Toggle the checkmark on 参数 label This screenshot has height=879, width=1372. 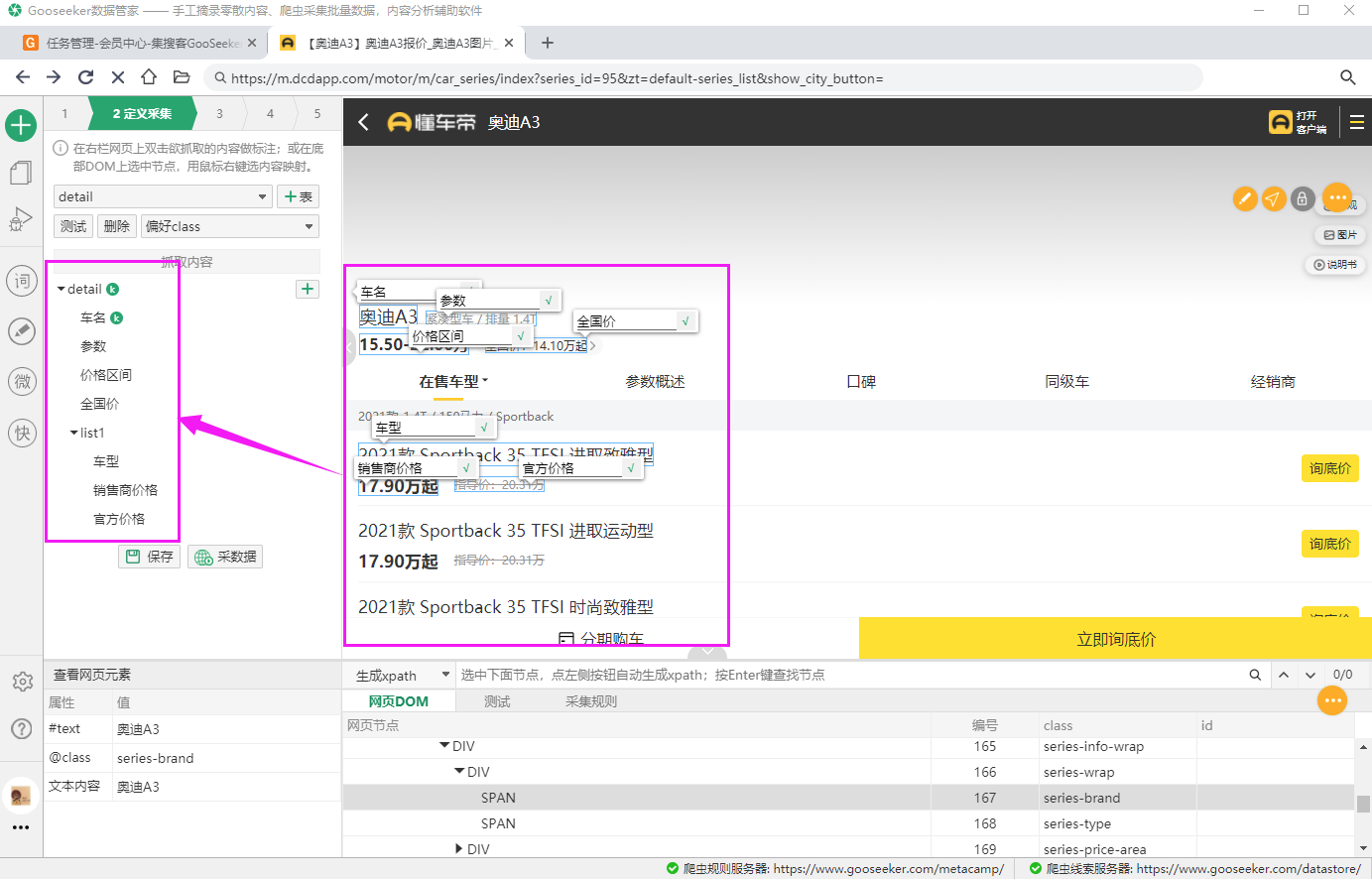click(549, 300)
